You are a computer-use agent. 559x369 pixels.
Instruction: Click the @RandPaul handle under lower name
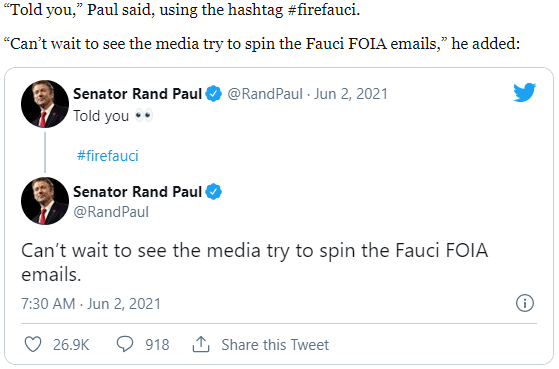(111, 212)
